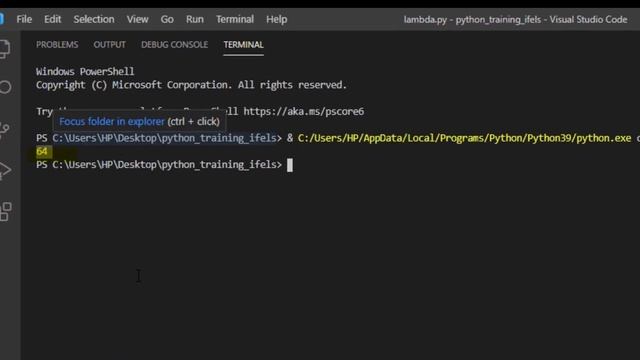
Task: Switch to the PROBLEMS tab
Action: [57, 44]
